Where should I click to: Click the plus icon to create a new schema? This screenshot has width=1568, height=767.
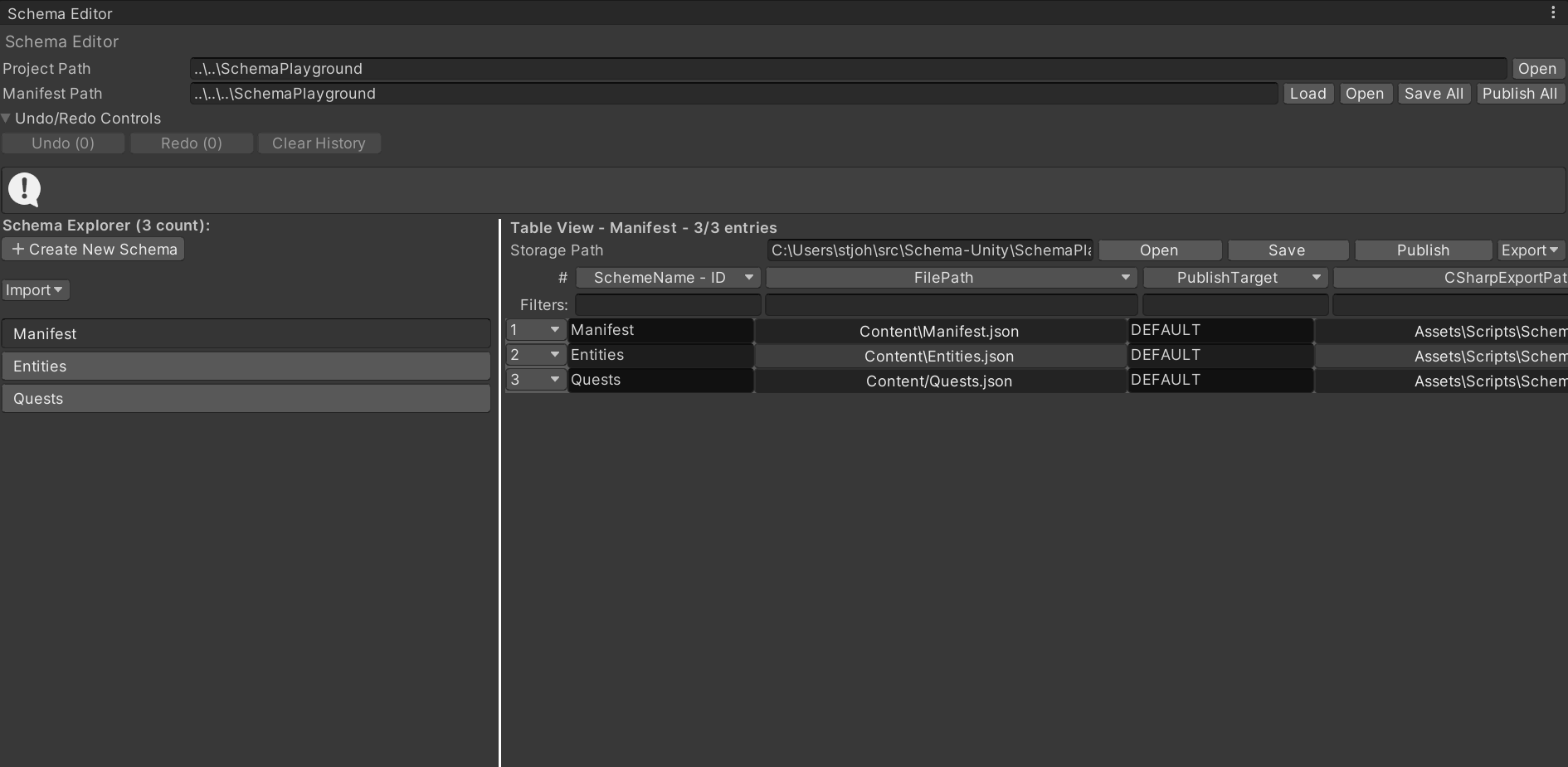(18, 249)
